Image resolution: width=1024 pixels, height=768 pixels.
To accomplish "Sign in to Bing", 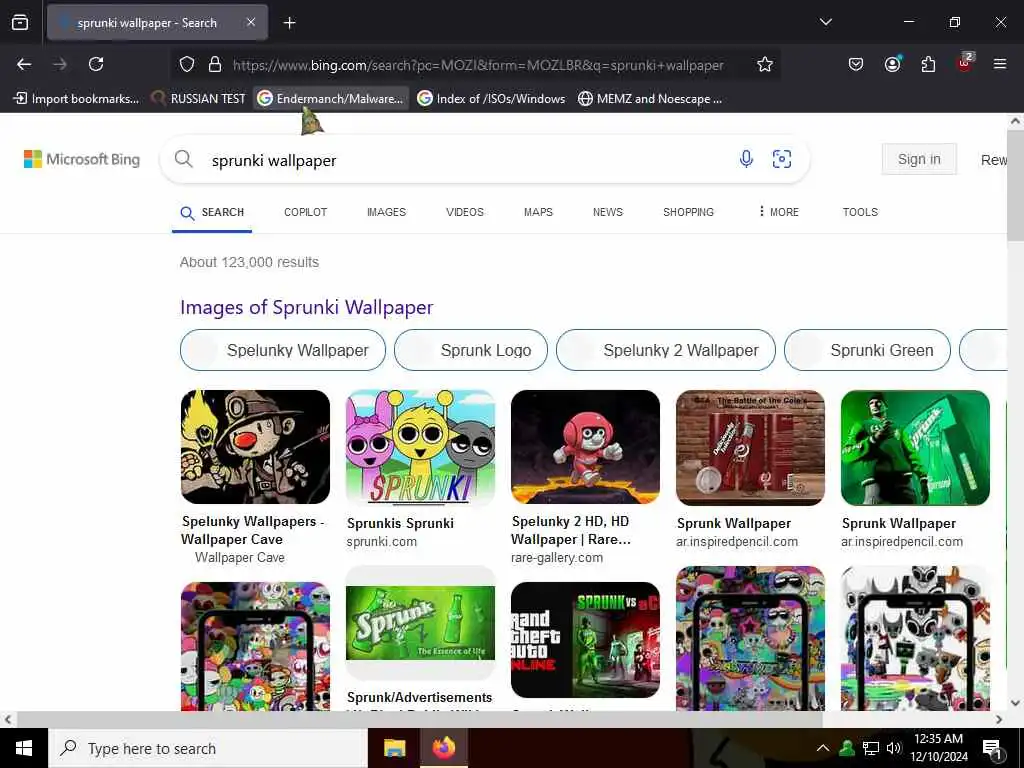I will click(919, 159).
